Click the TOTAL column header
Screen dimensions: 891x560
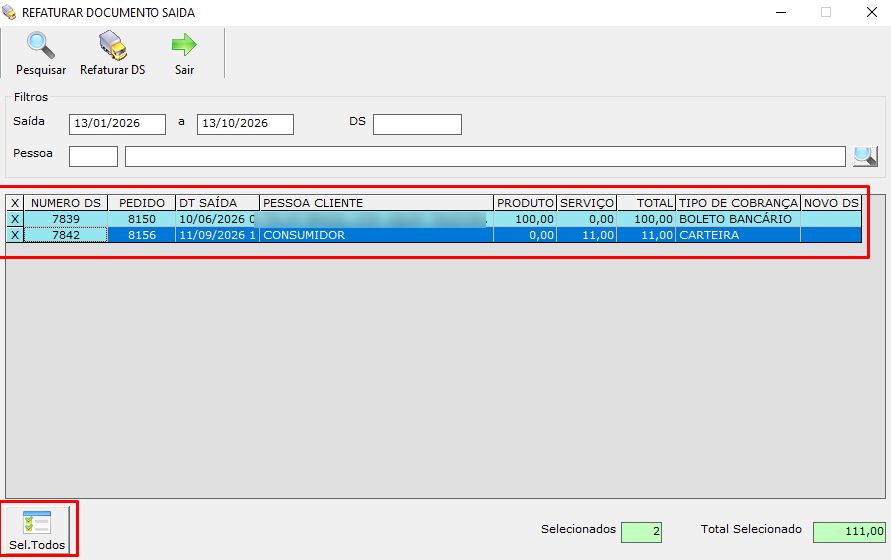(646, 203)
